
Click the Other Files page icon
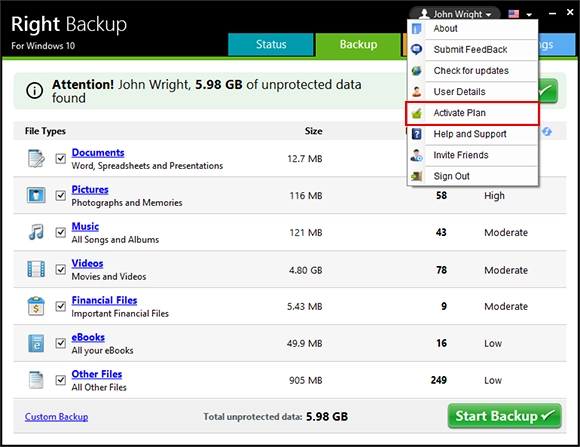(36, 380)
